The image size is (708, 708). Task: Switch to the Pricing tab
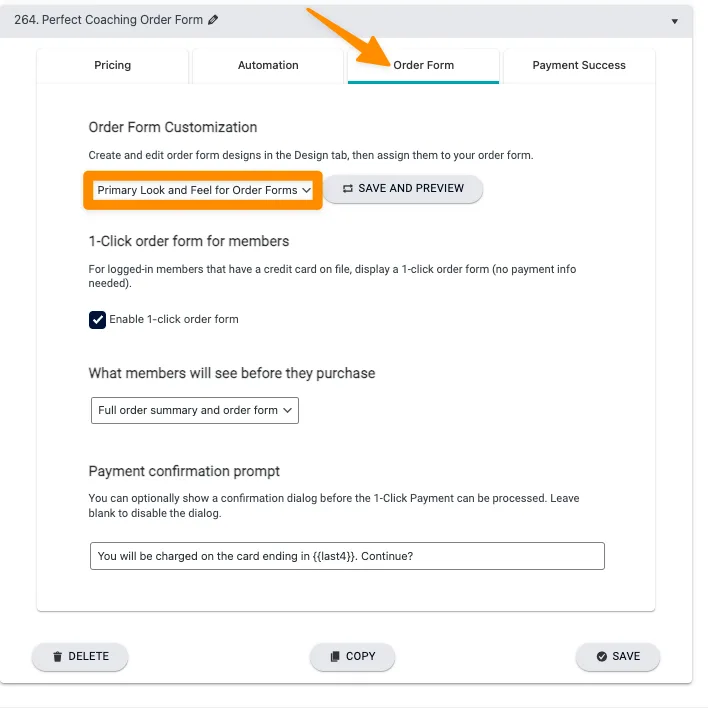point(112,66)
